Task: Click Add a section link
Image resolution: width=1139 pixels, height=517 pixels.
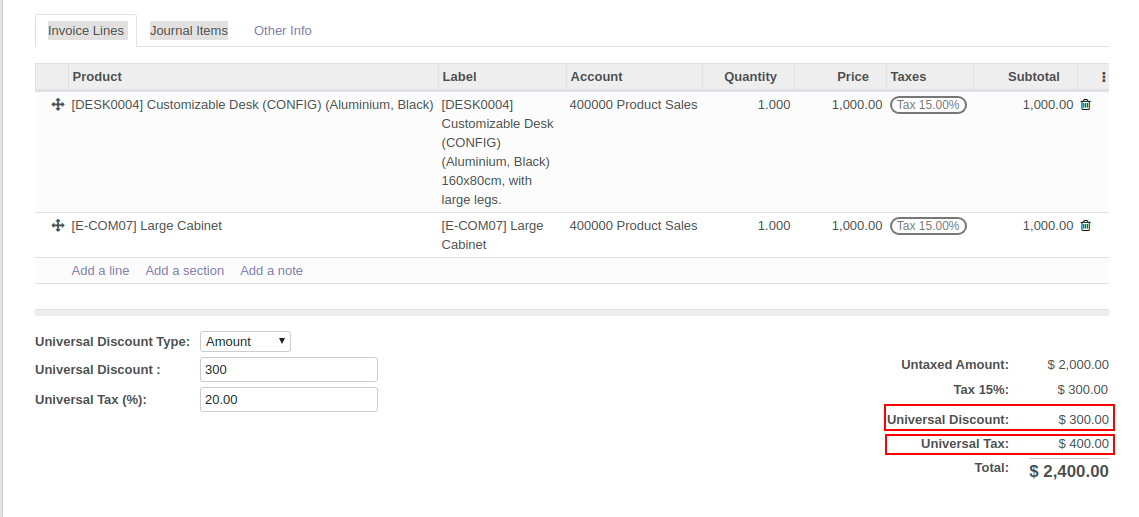Action: point(184,271)
